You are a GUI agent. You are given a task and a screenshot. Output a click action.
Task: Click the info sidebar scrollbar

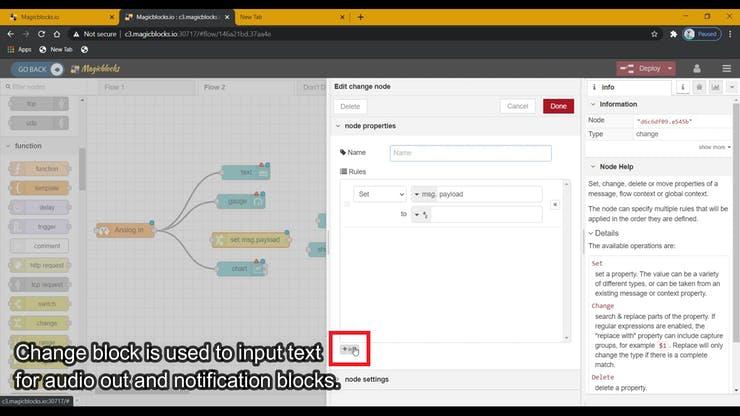736,222
